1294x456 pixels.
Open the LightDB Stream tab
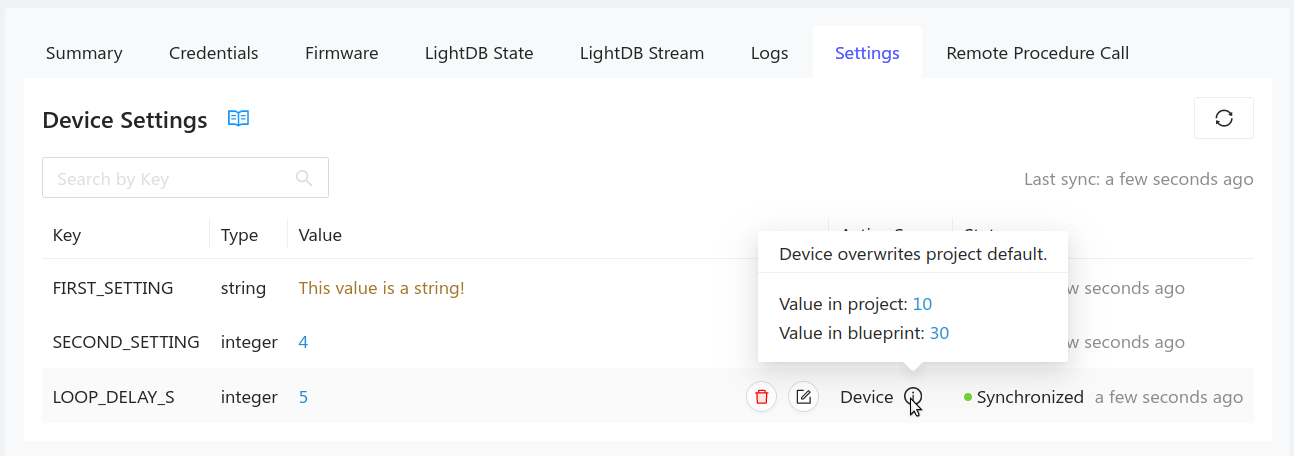(642, 53)
